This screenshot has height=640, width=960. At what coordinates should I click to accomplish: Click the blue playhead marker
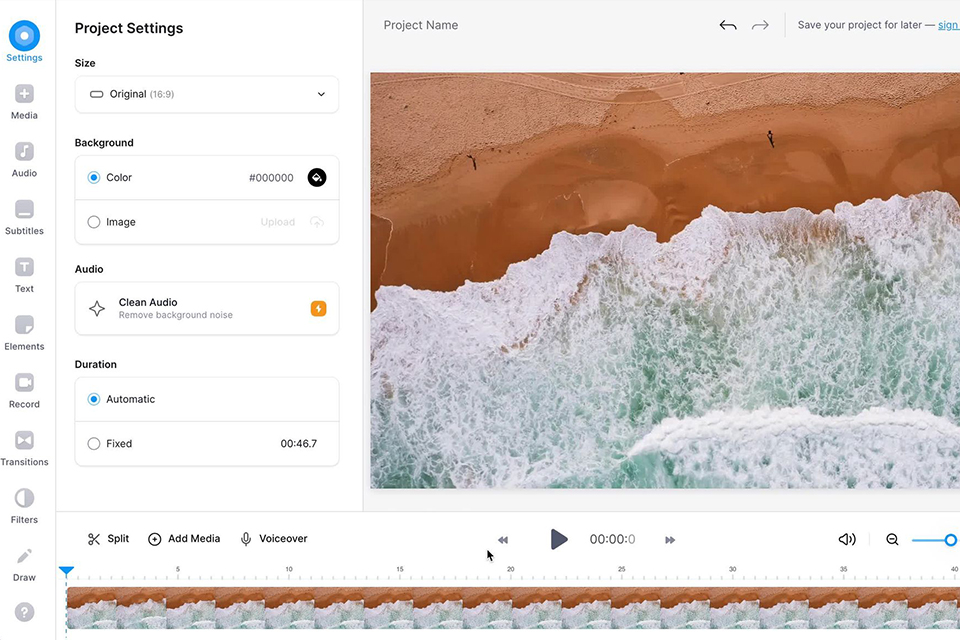coord(66,571)
